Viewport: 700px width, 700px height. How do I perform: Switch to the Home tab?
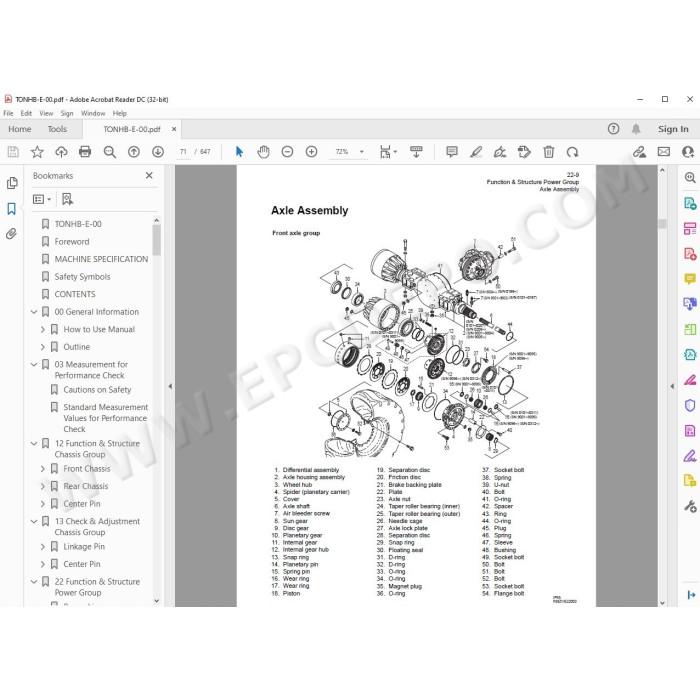(20, 129)
